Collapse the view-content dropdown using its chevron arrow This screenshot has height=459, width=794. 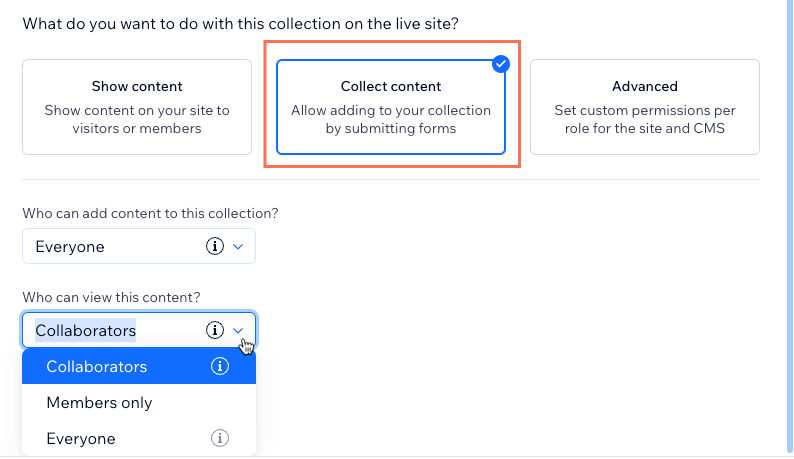tap(238, 330)
